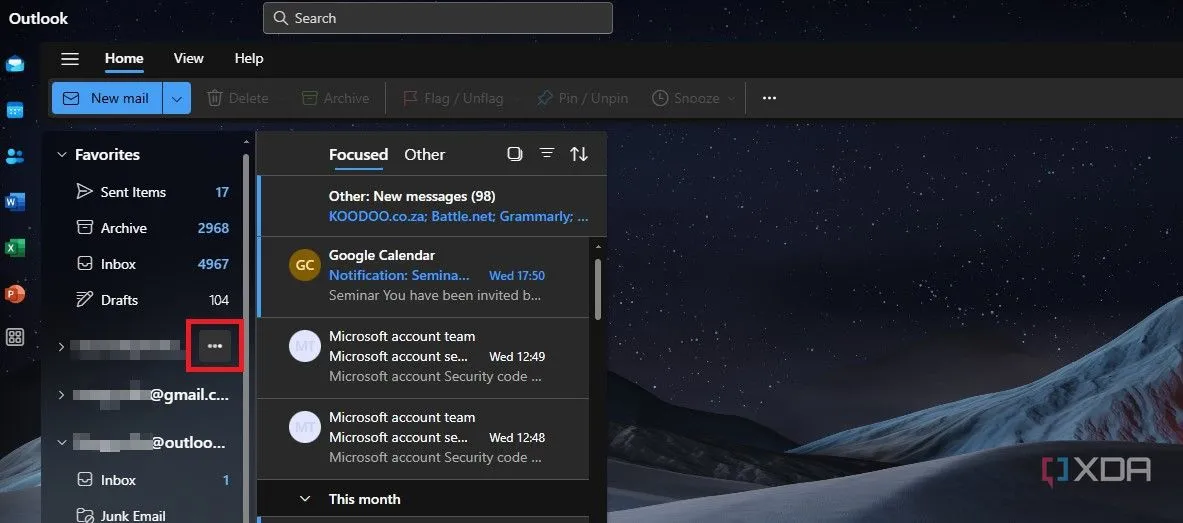The width and height of the screenshot is (1183, 523).
Task: Open the Calendar app in sidebar
Action: [x=15, y=111]
